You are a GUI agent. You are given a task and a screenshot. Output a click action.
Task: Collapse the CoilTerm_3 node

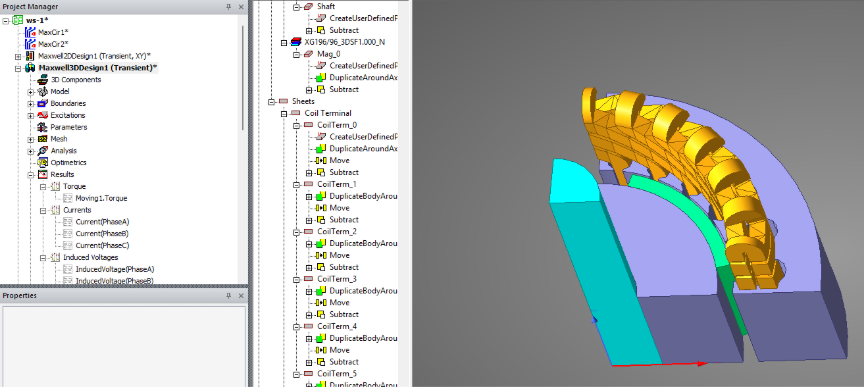(x=297, y=280)
